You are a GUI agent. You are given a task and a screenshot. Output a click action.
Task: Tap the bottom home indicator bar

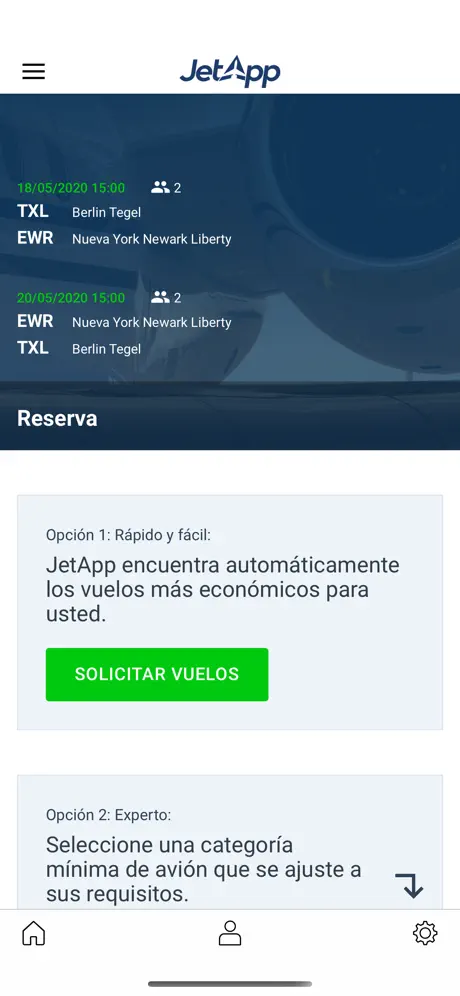coord(230,984)
